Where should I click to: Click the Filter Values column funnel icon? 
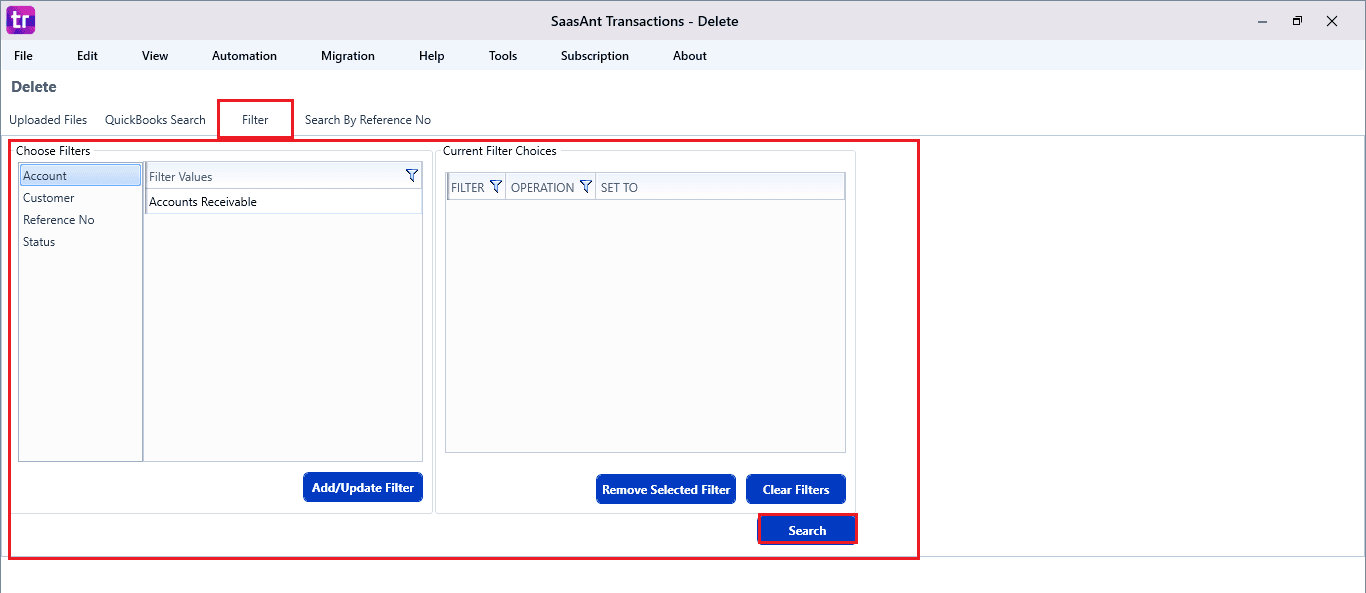[x=411, y=176]
